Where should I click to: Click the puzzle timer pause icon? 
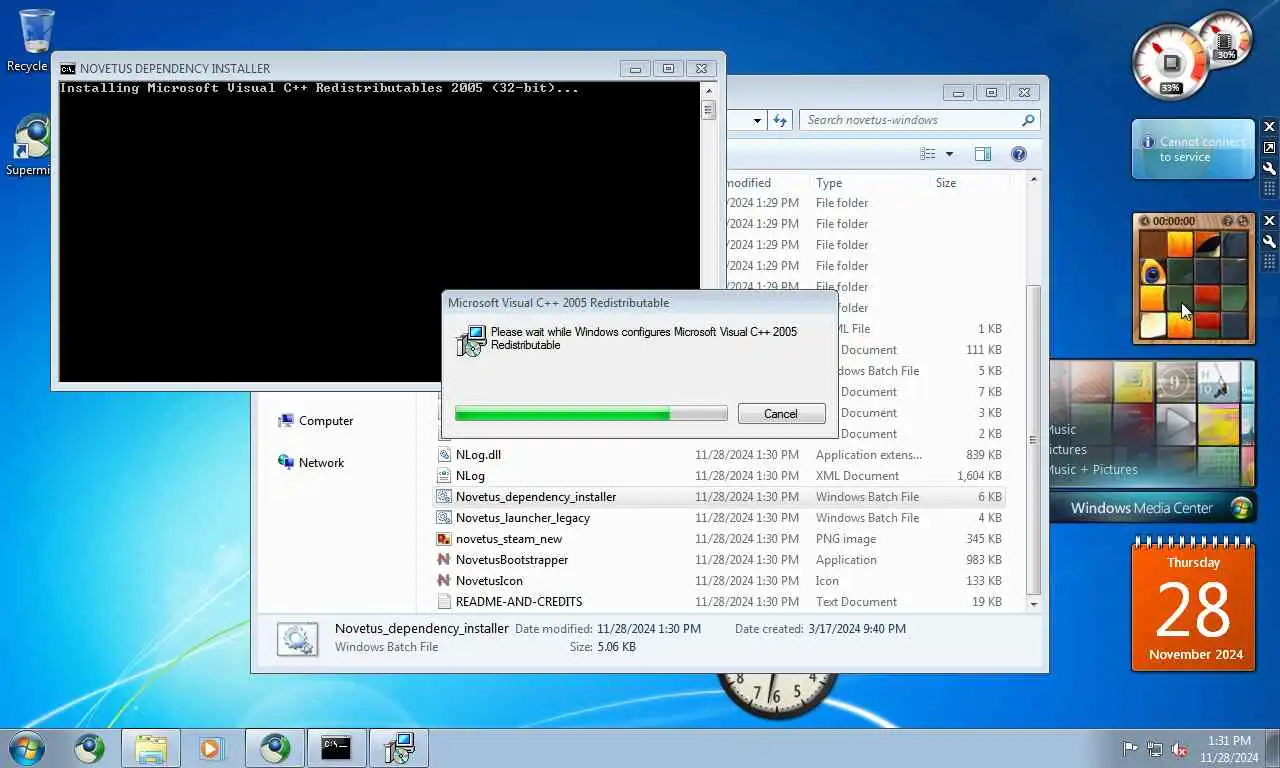[1144, 221]
